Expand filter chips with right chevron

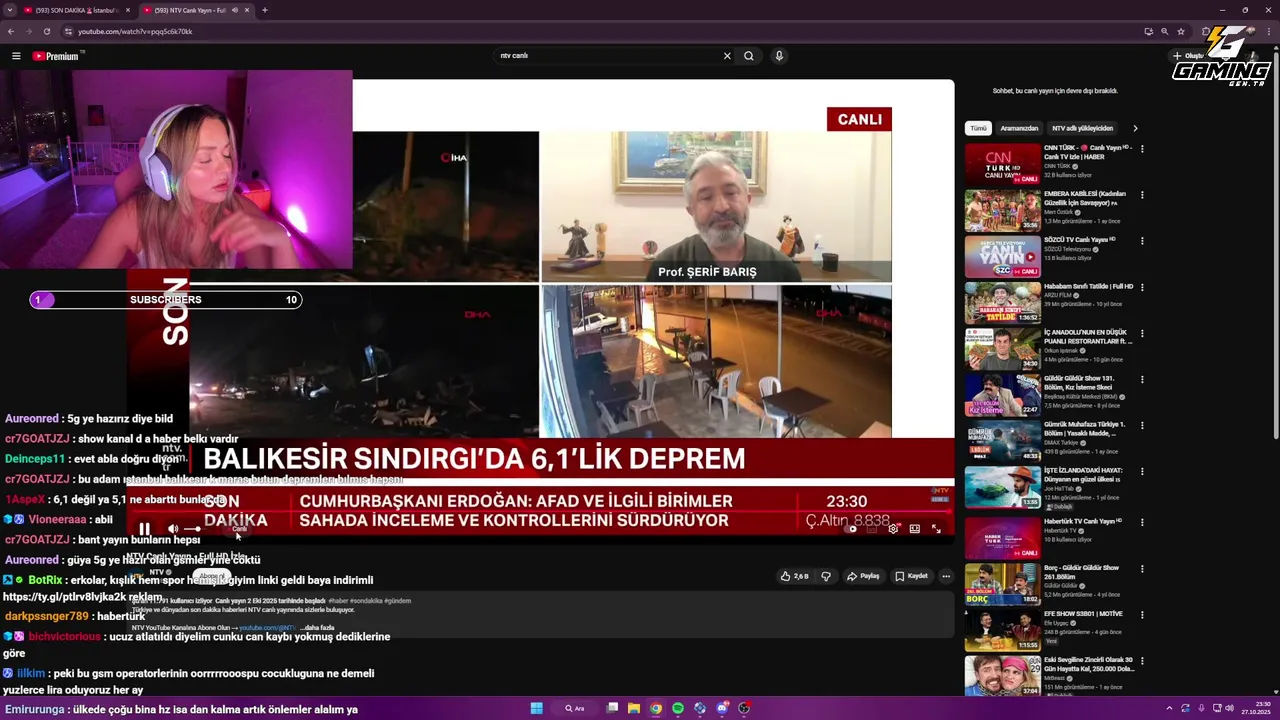coord(1135,128)
